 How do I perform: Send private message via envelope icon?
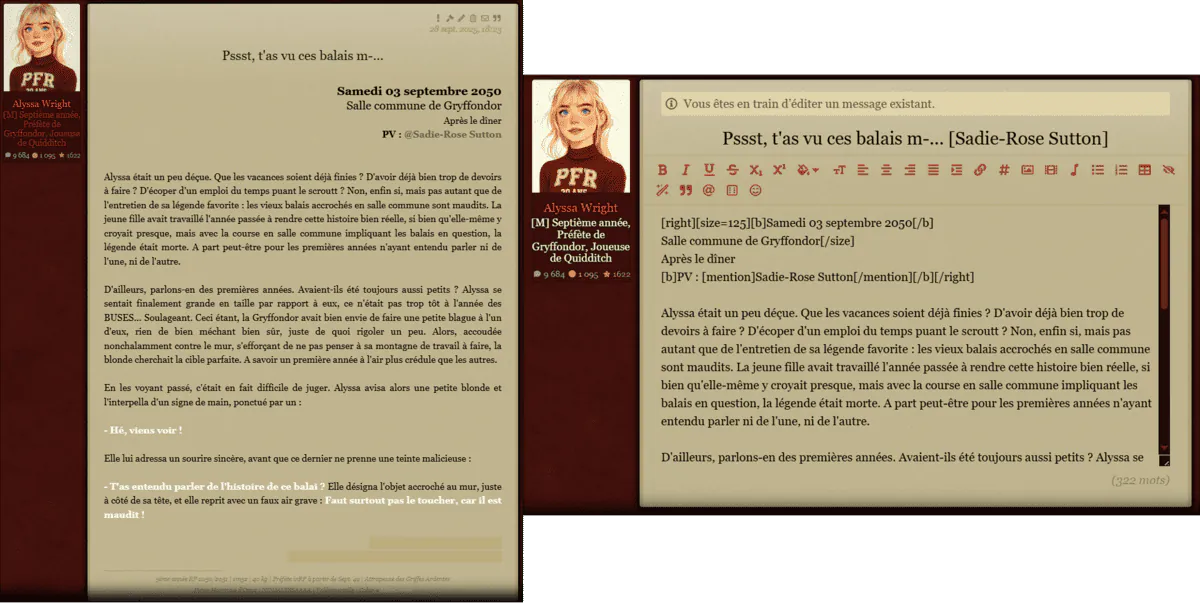point(485,18)
